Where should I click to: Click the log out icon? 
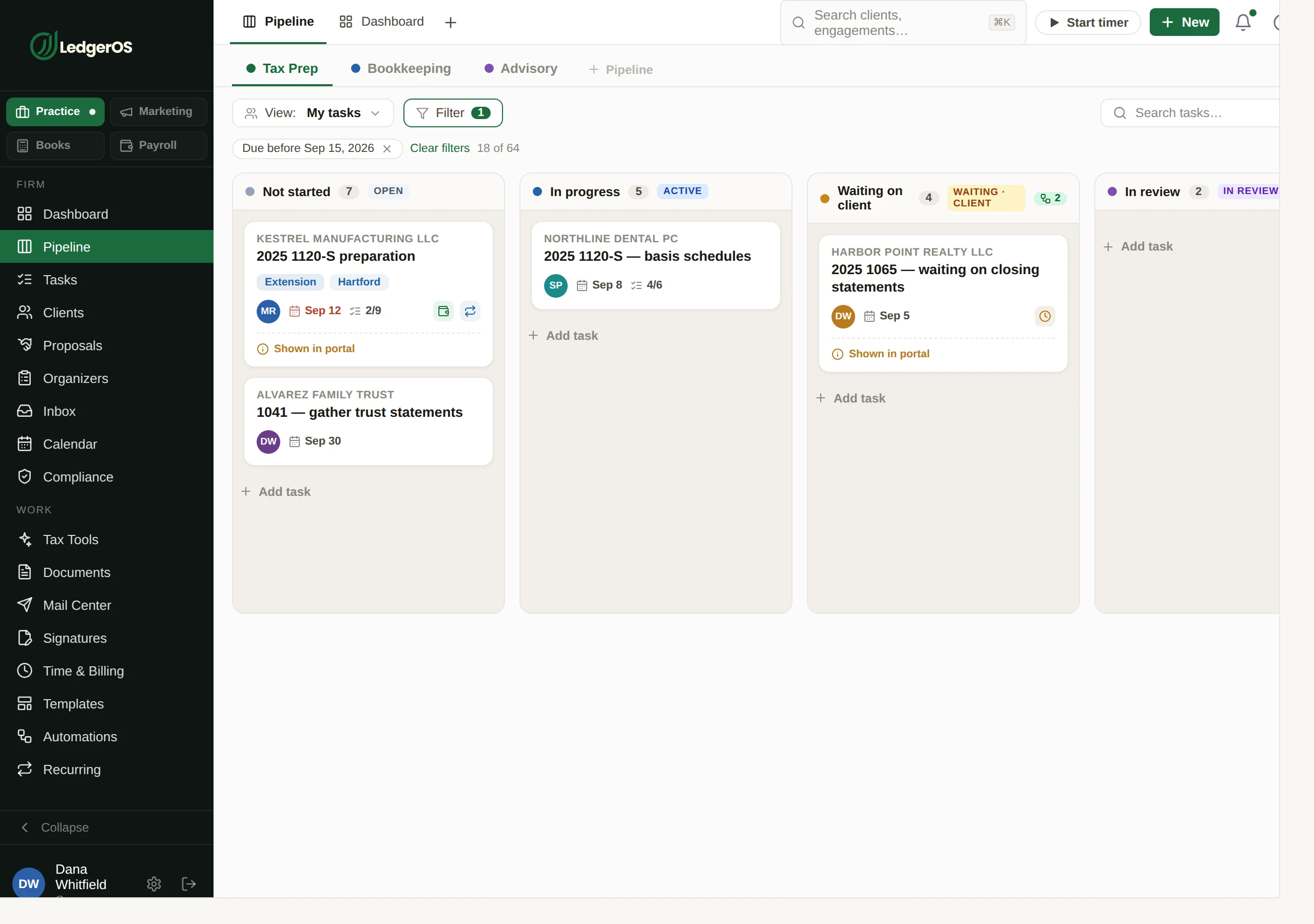click(188, 884)
